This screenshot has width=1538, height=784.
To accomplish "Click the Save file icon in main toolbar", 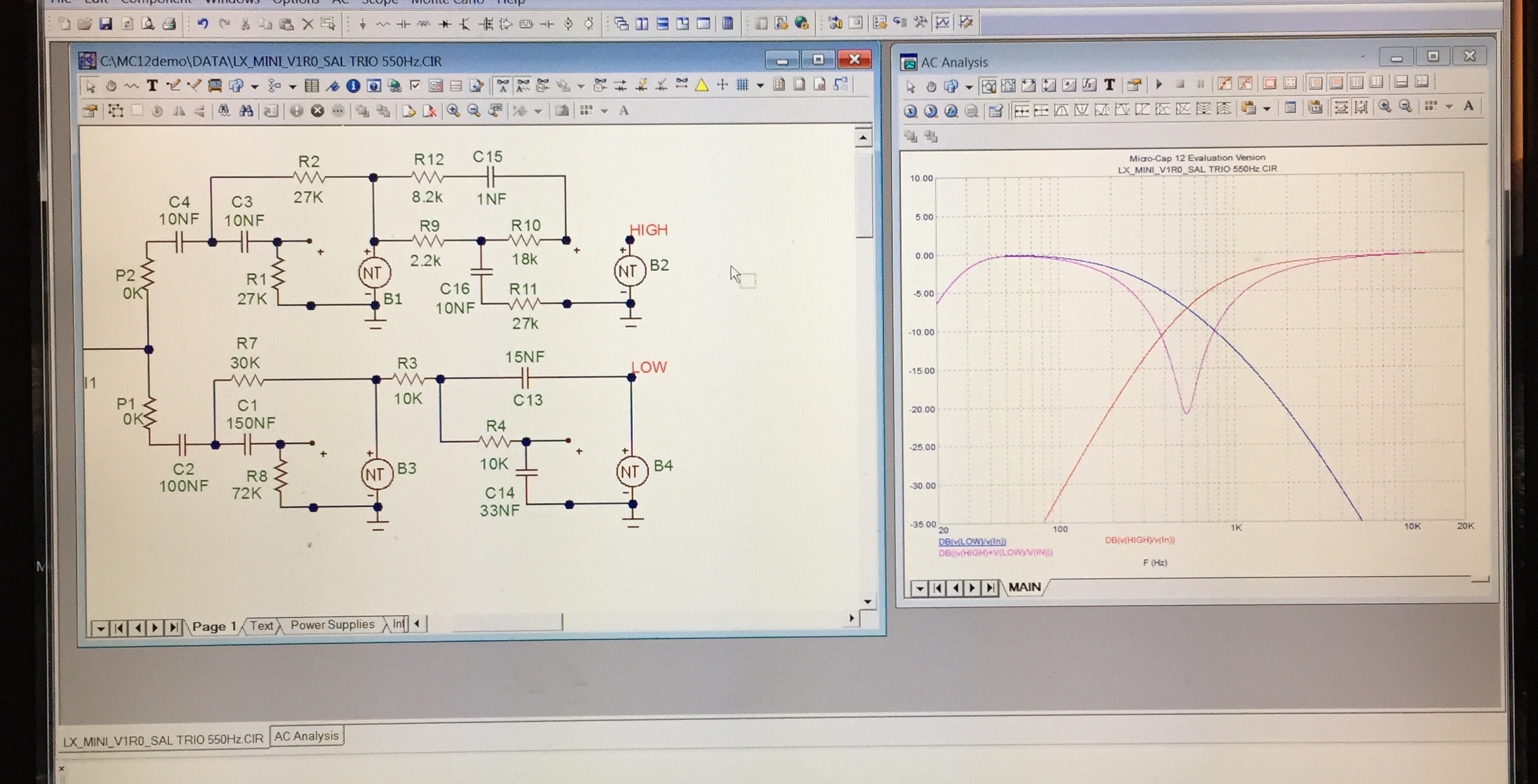I will click(106, 24).
